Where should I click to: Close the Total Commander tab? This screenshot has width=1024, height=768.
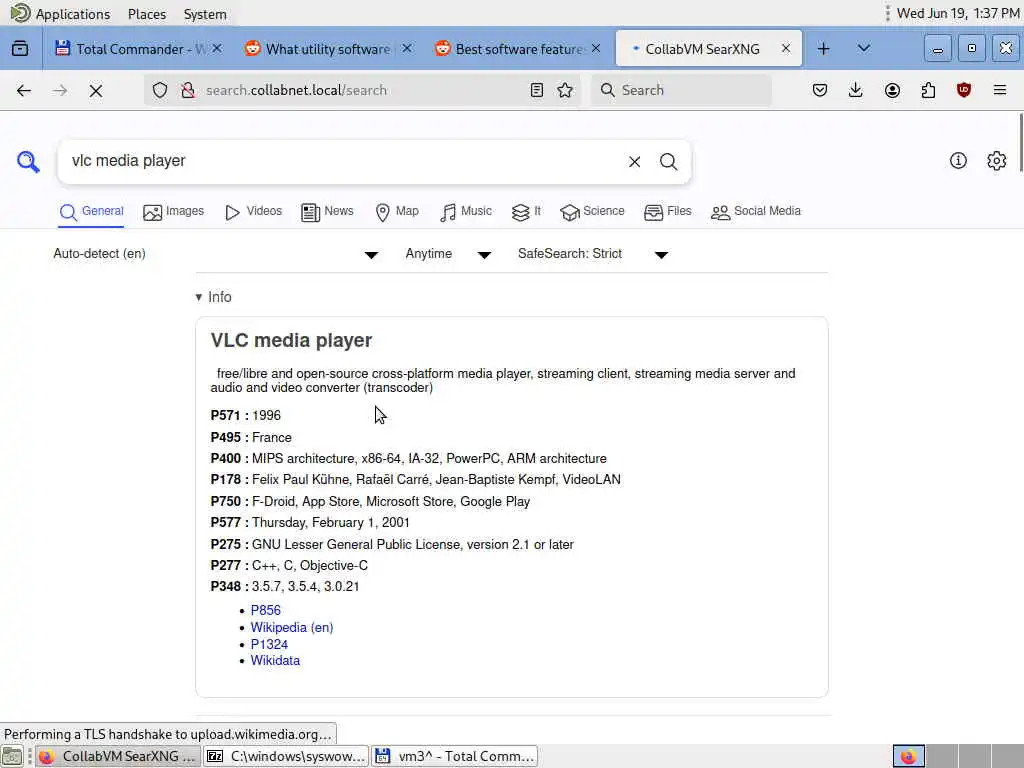pos(217,48)
